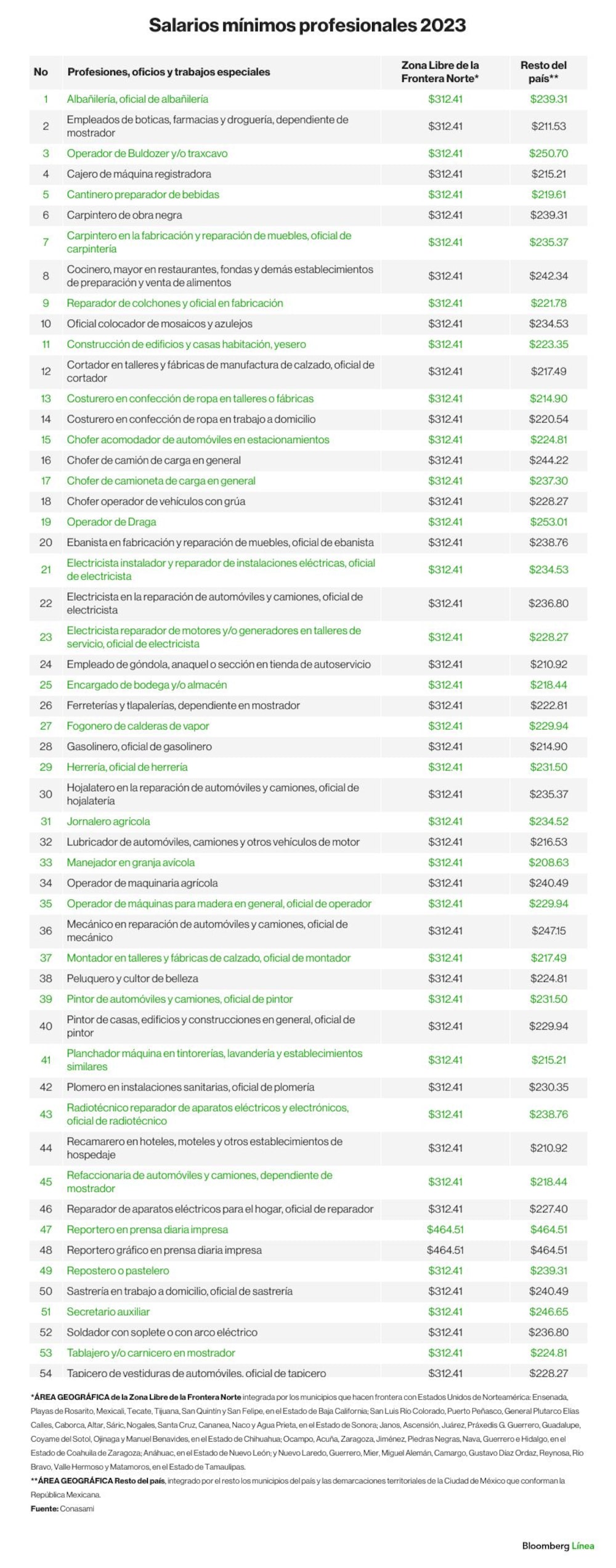
Task: Select the $464.51 Frontera Norte value in row 47
Action: (x=445, y=1229)
